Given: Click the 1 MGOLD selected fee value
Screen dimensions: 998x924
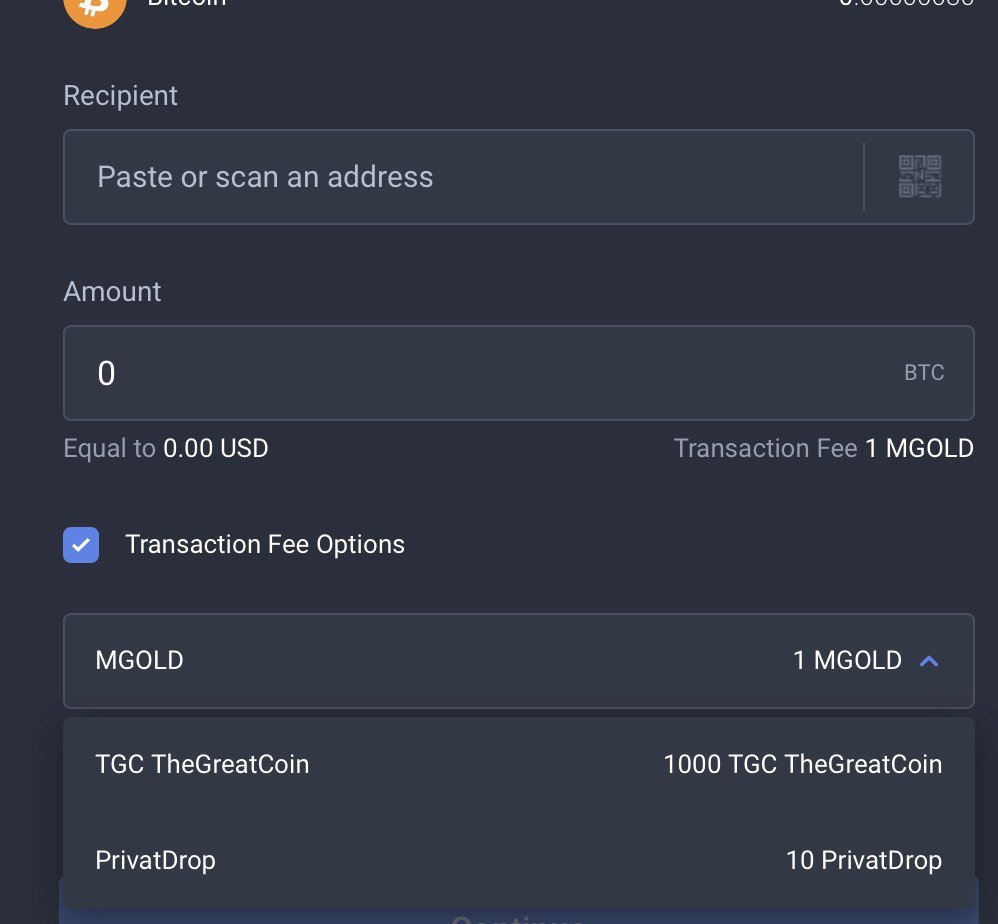Looking at the screenshot, I should (847, 661).
